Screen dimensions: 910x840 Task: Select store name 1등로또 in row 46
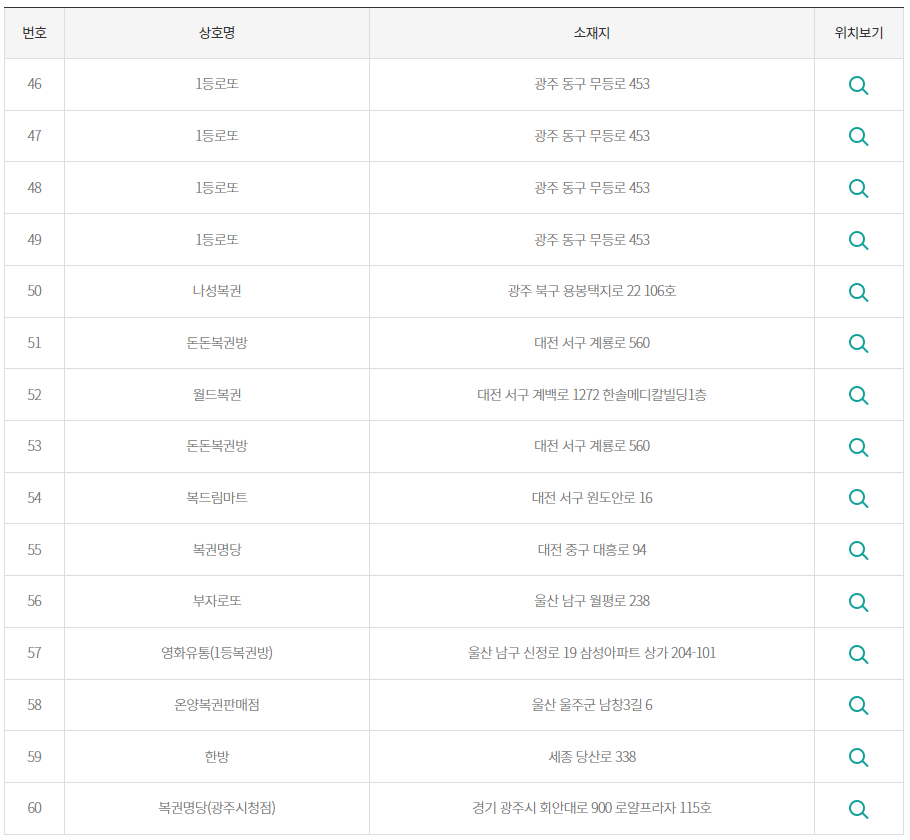point(216,84)
